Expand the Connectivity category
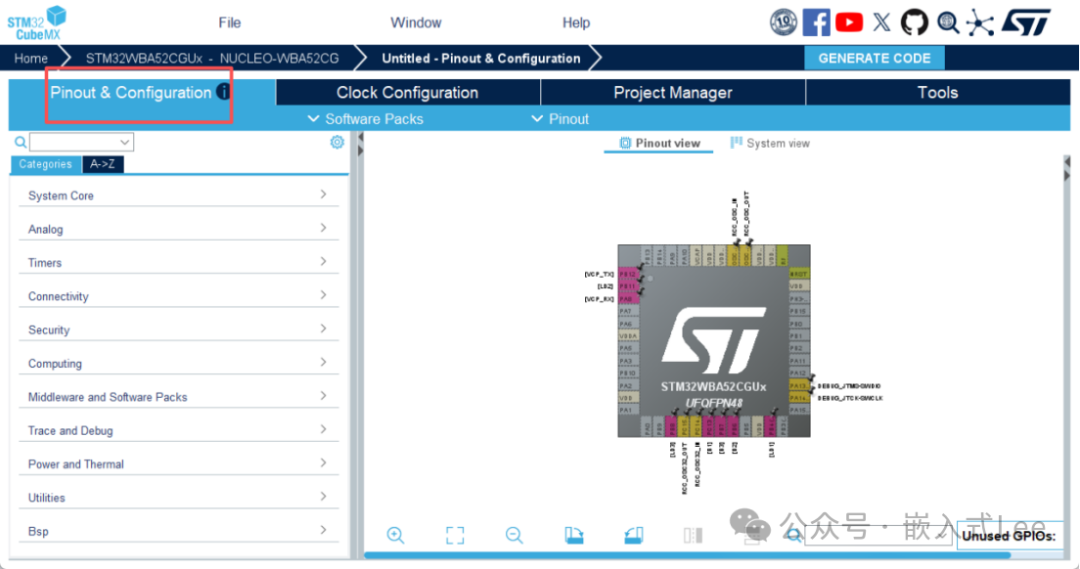This screenshot has height=569, width=1080. [178, 296]
